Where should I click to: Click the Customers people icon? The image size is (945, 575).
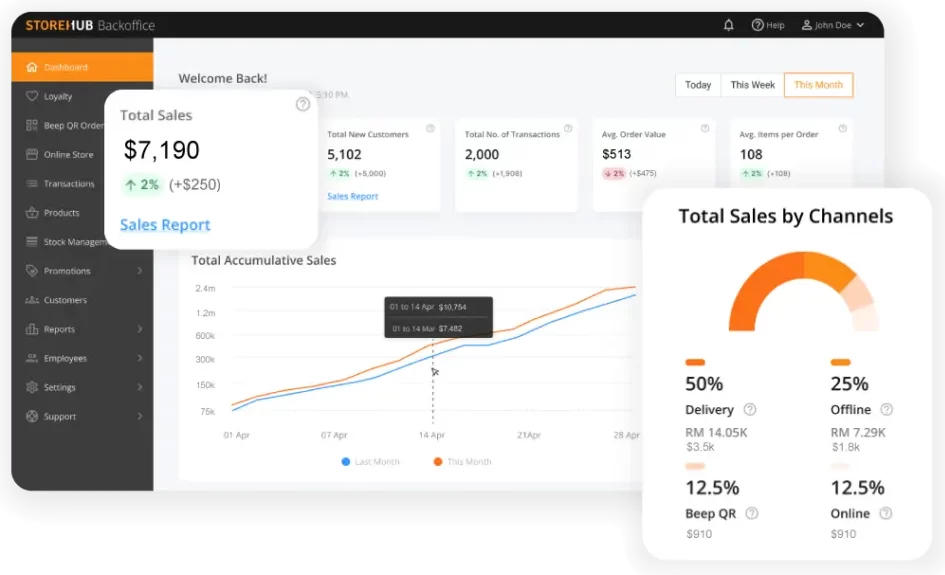tap(32, 300)
